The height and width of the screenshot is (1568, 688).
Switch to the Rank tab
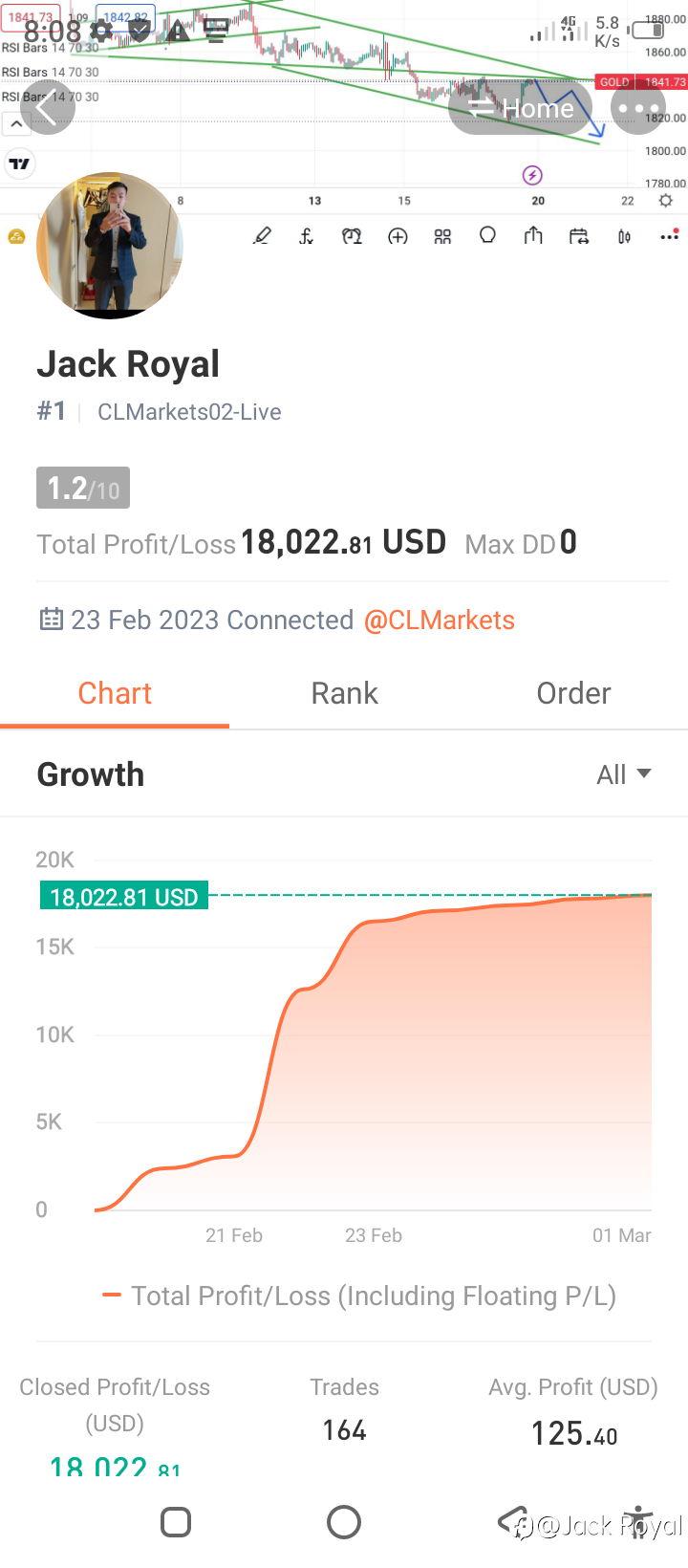tap(344, 693)
